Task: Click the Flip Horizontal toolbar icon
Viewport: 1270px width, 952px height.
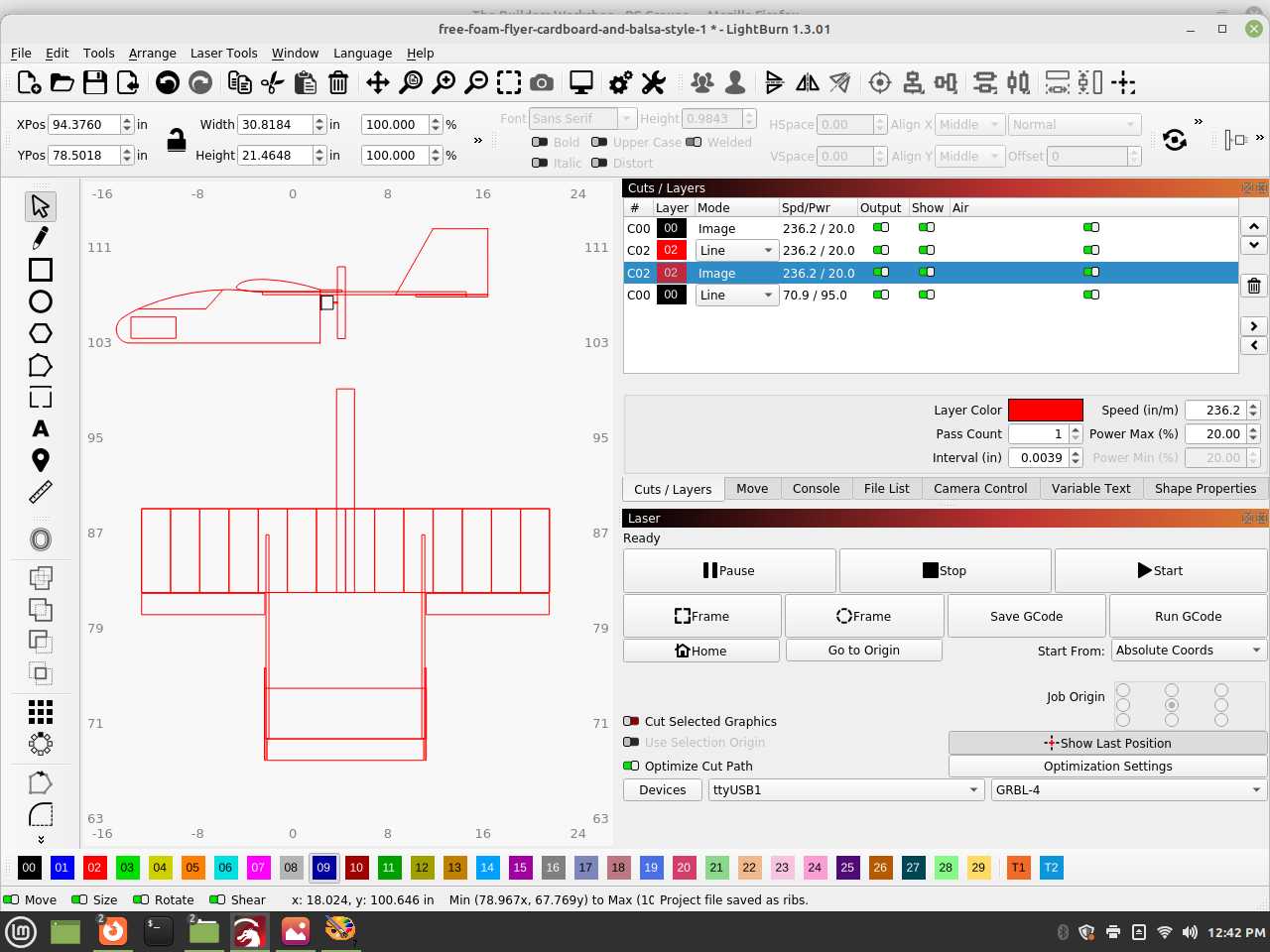Action: coord(808,82)
